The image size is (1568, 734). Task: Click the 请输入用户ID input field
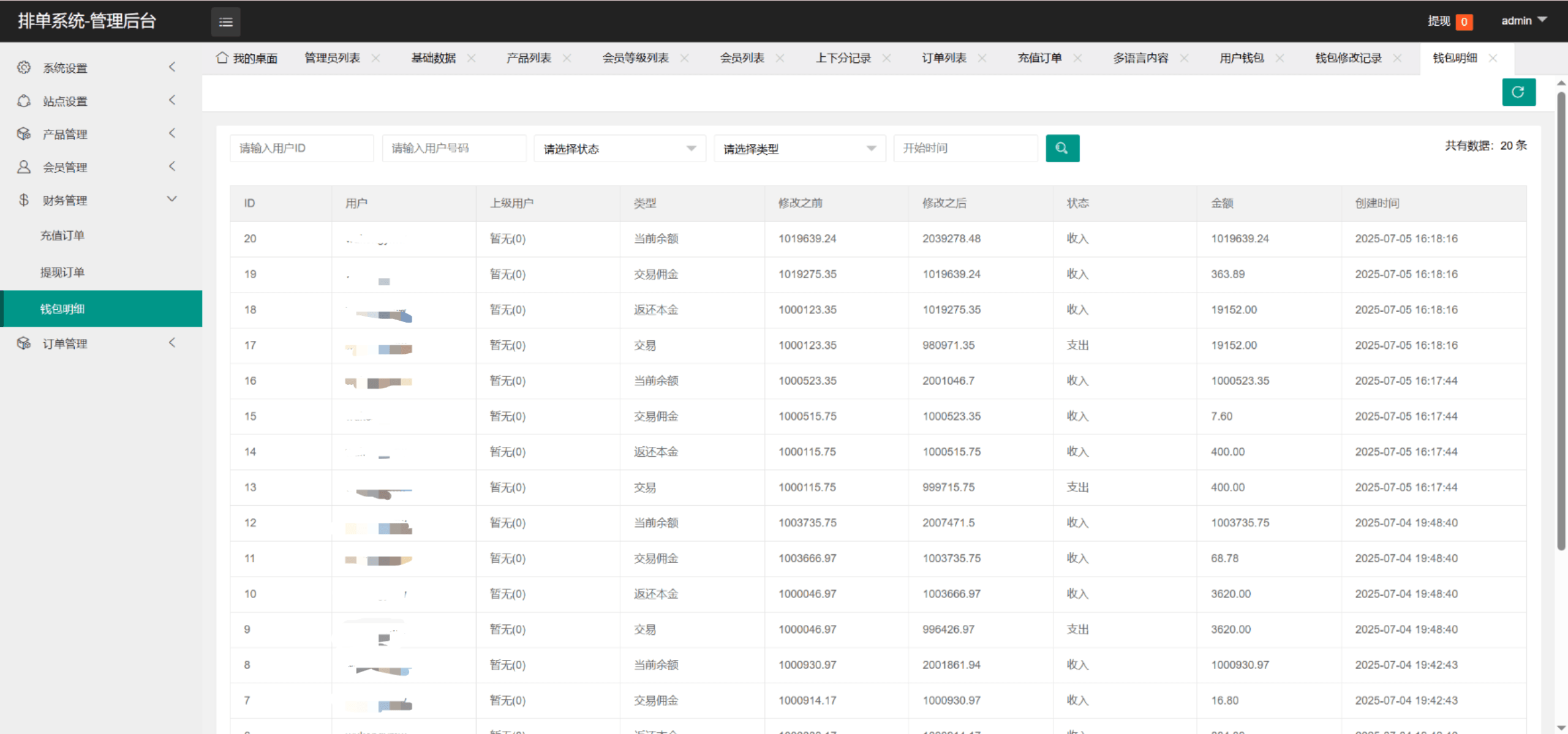(x=301, y=148)
